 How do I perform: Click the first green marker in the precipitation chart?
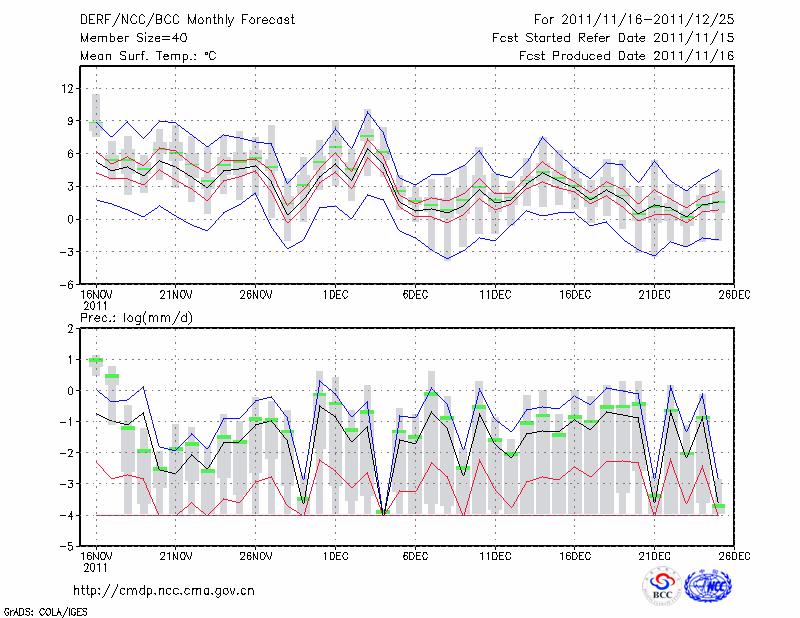(x=96, y=360)
